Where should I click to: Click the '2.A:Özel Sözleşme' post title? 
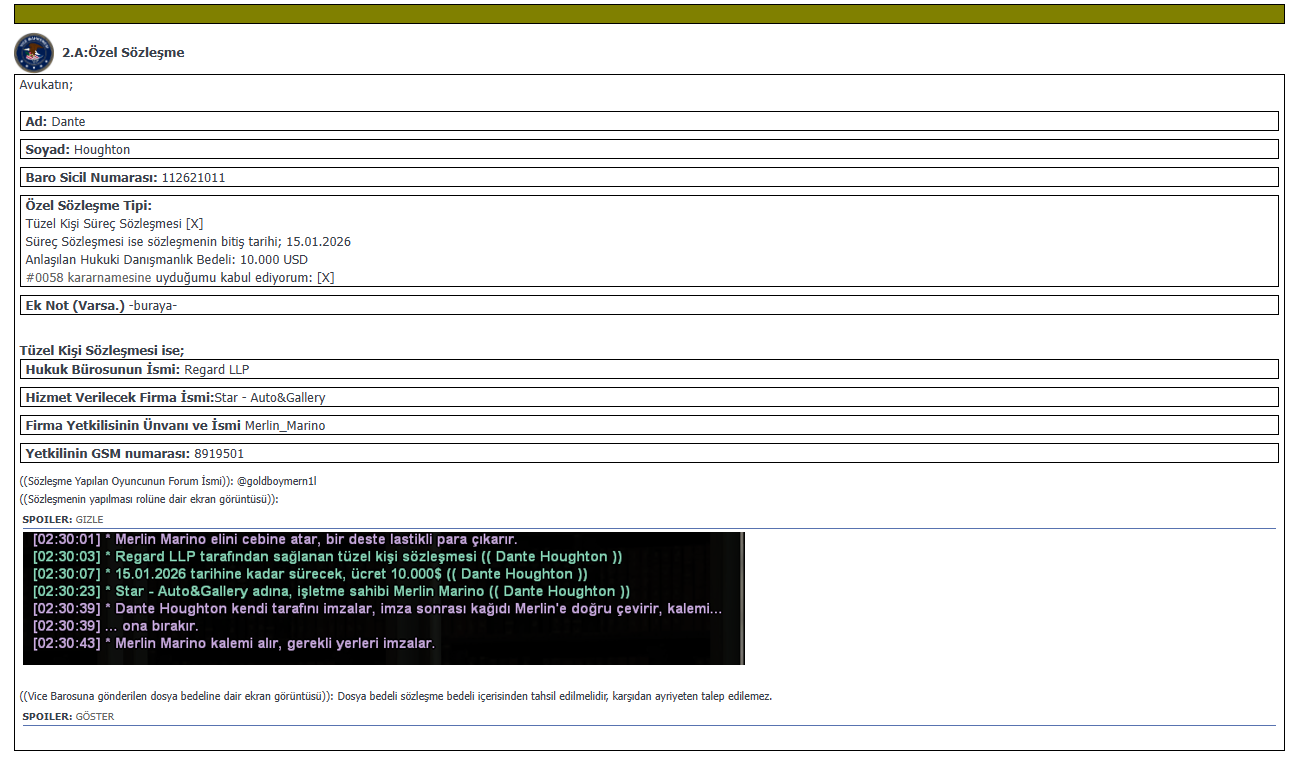[123, 52]
